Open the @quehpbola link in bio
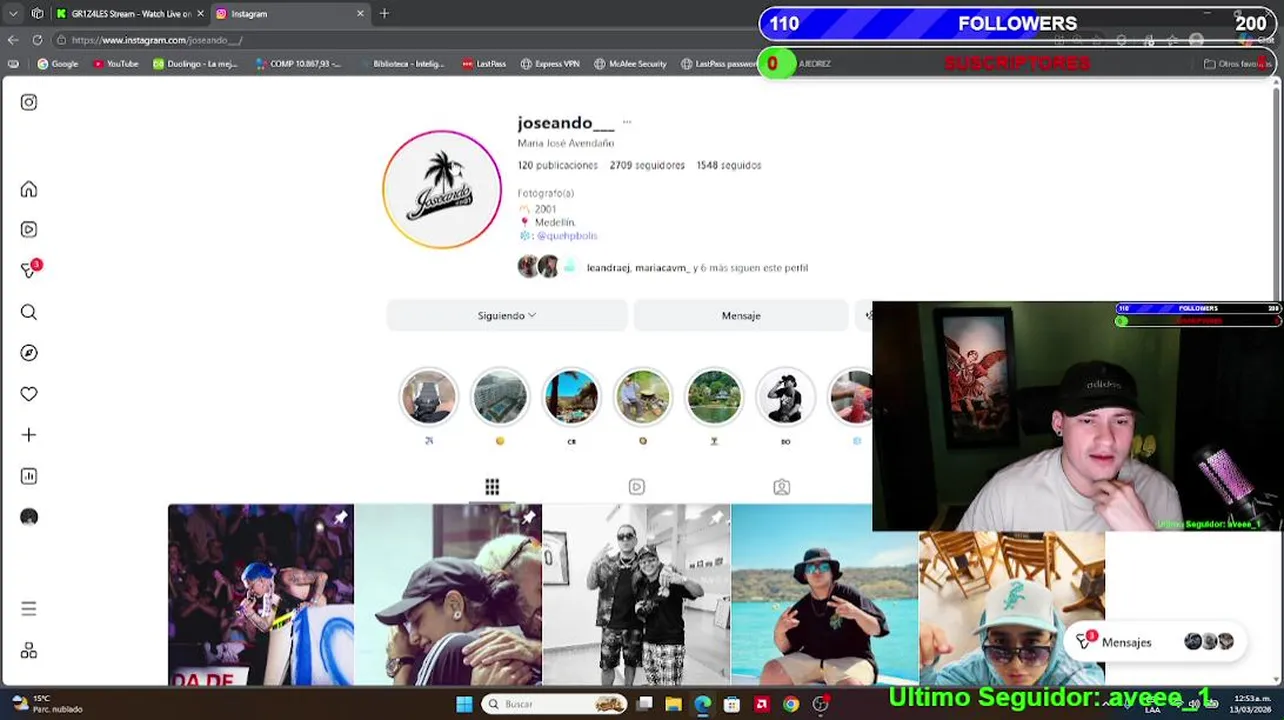This screenshot has height=720, width=1284. point(566,236)
